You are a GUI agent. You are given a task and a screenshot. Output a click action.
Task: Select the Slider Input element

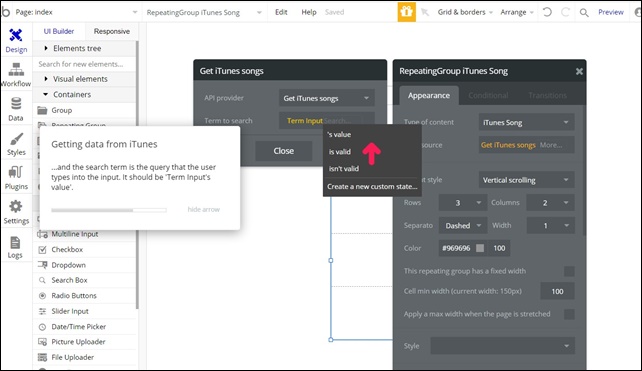pos(85,311)
